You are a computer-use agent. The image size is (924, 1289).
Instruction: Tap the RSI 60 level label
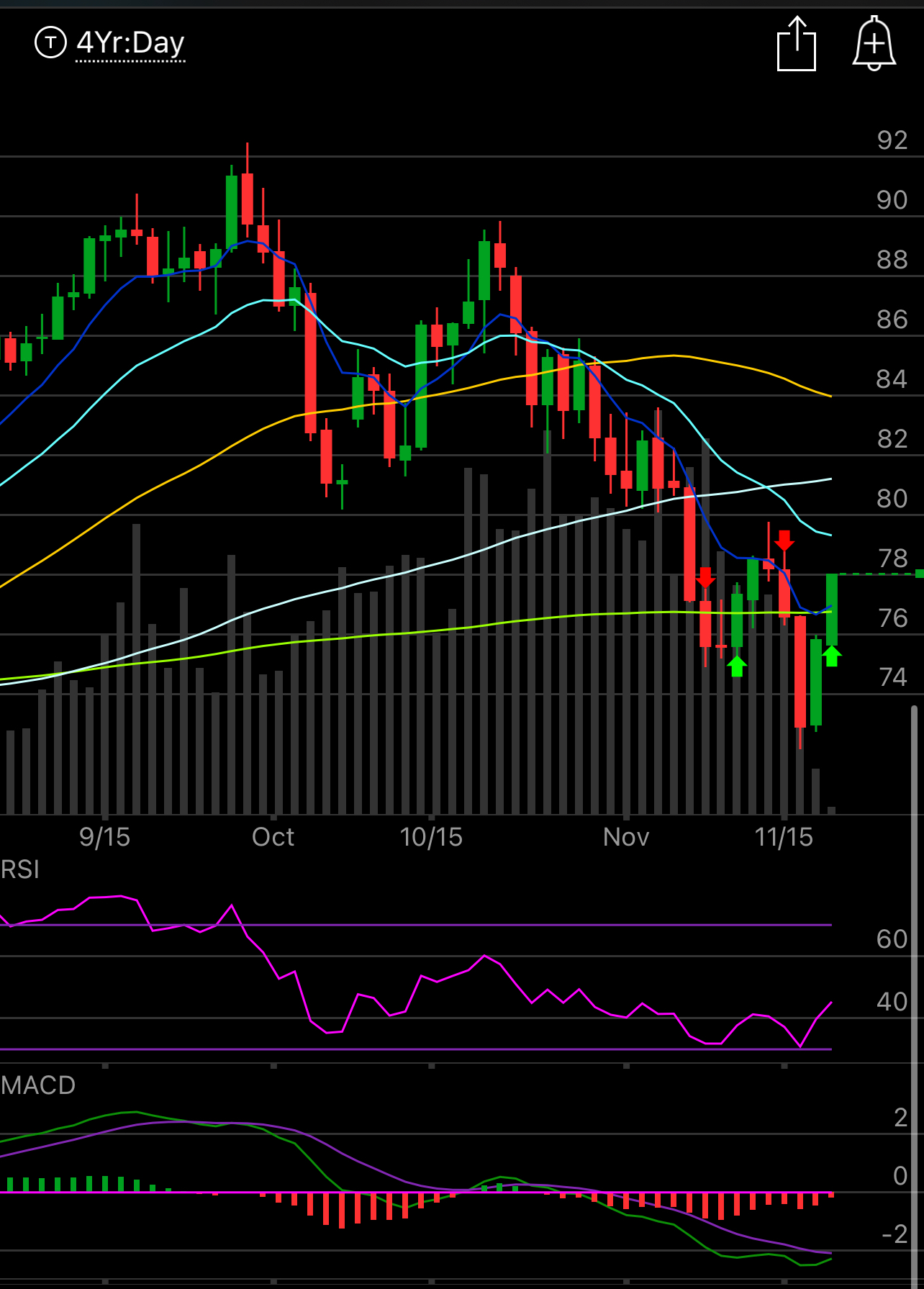tap(892, 939)
